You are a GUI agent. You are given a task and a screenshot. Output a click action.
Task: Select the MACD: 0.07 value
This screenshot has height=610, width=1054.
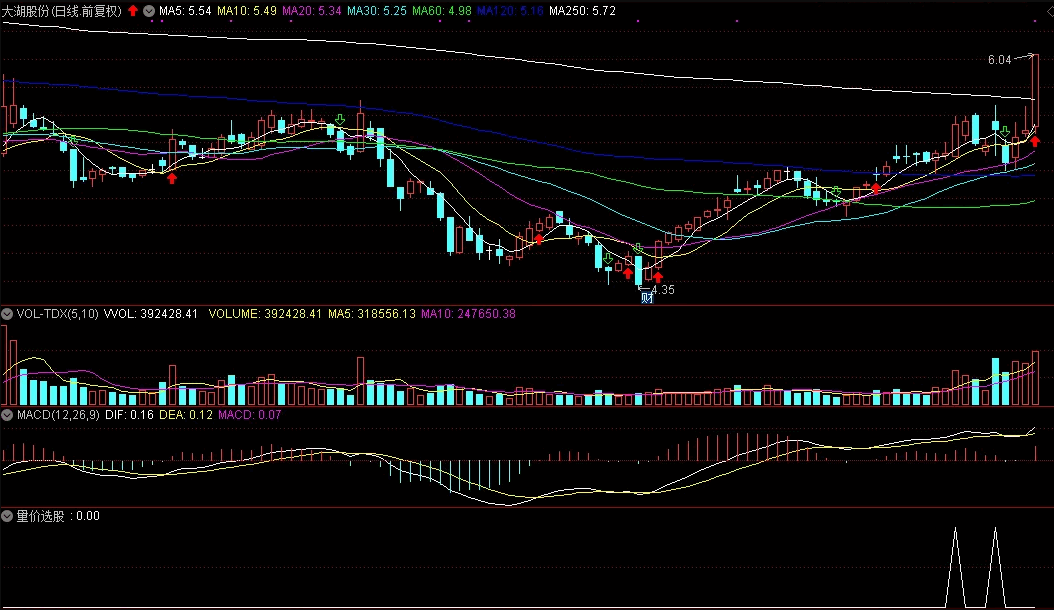click(x=249, y=415)
